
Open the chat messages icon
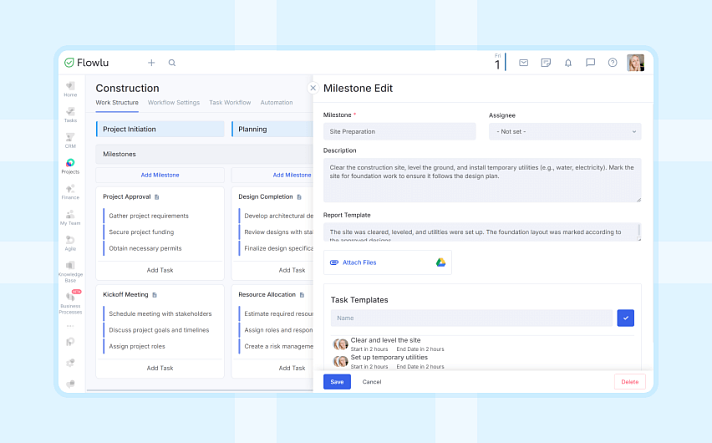tap(590, 63)
